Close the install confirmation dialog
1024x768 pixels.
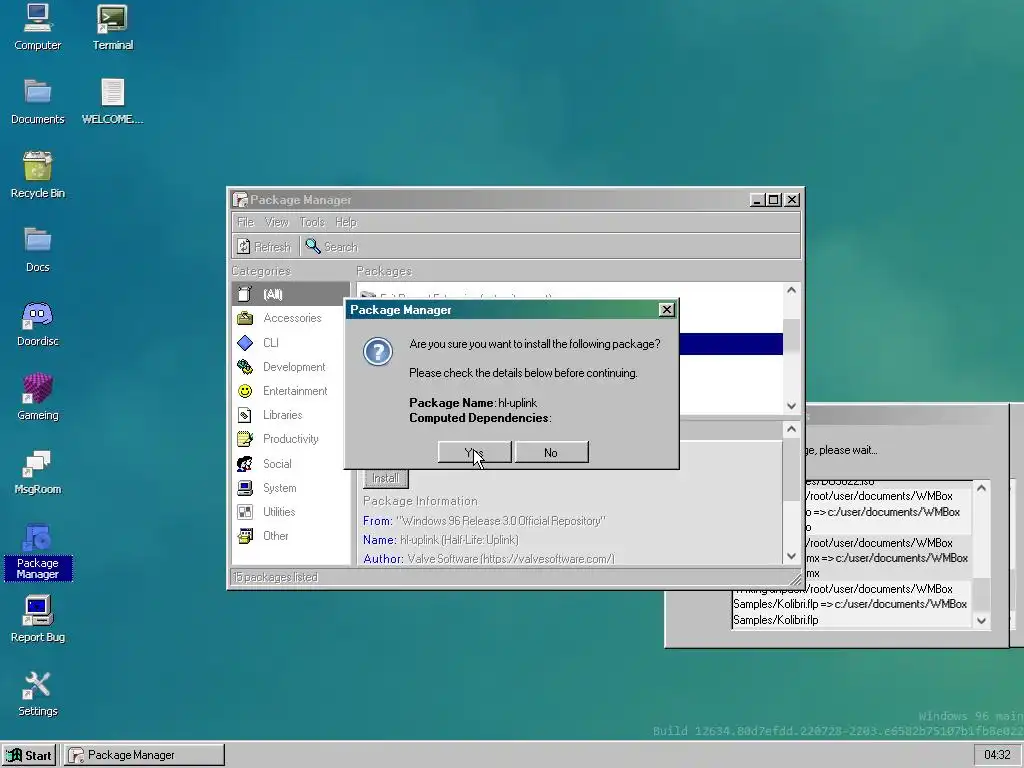tap(666, 310)
